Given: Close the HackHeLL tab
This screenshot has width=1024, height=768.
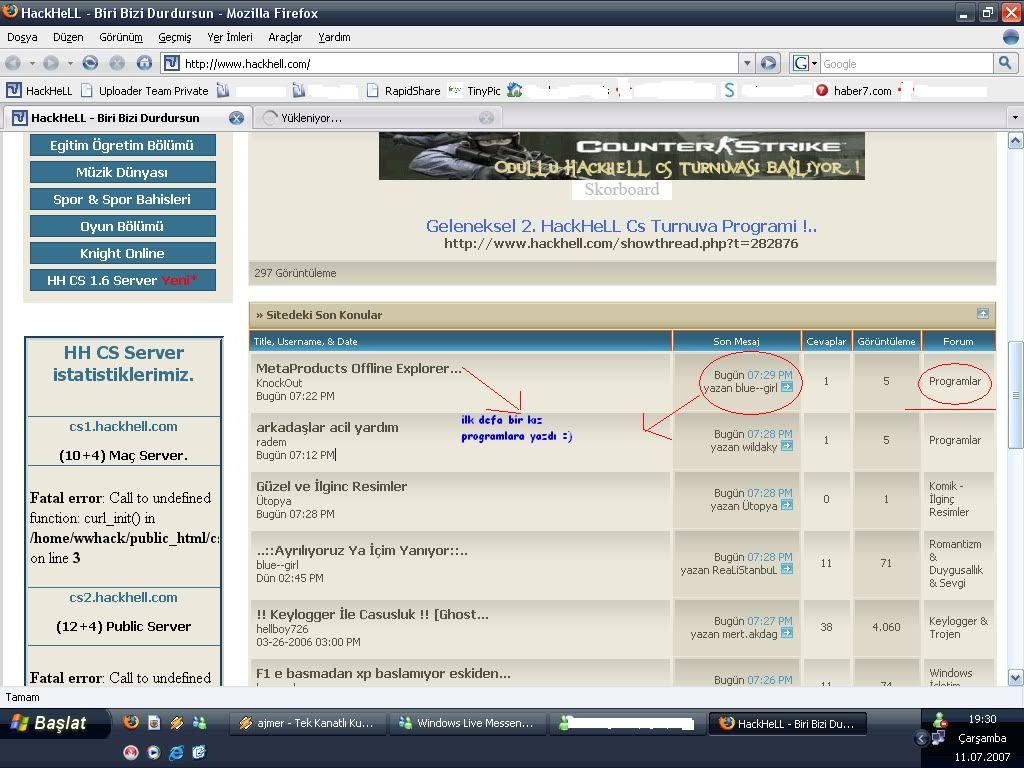Looking at the screenshot, I should [x=236, y=118].
